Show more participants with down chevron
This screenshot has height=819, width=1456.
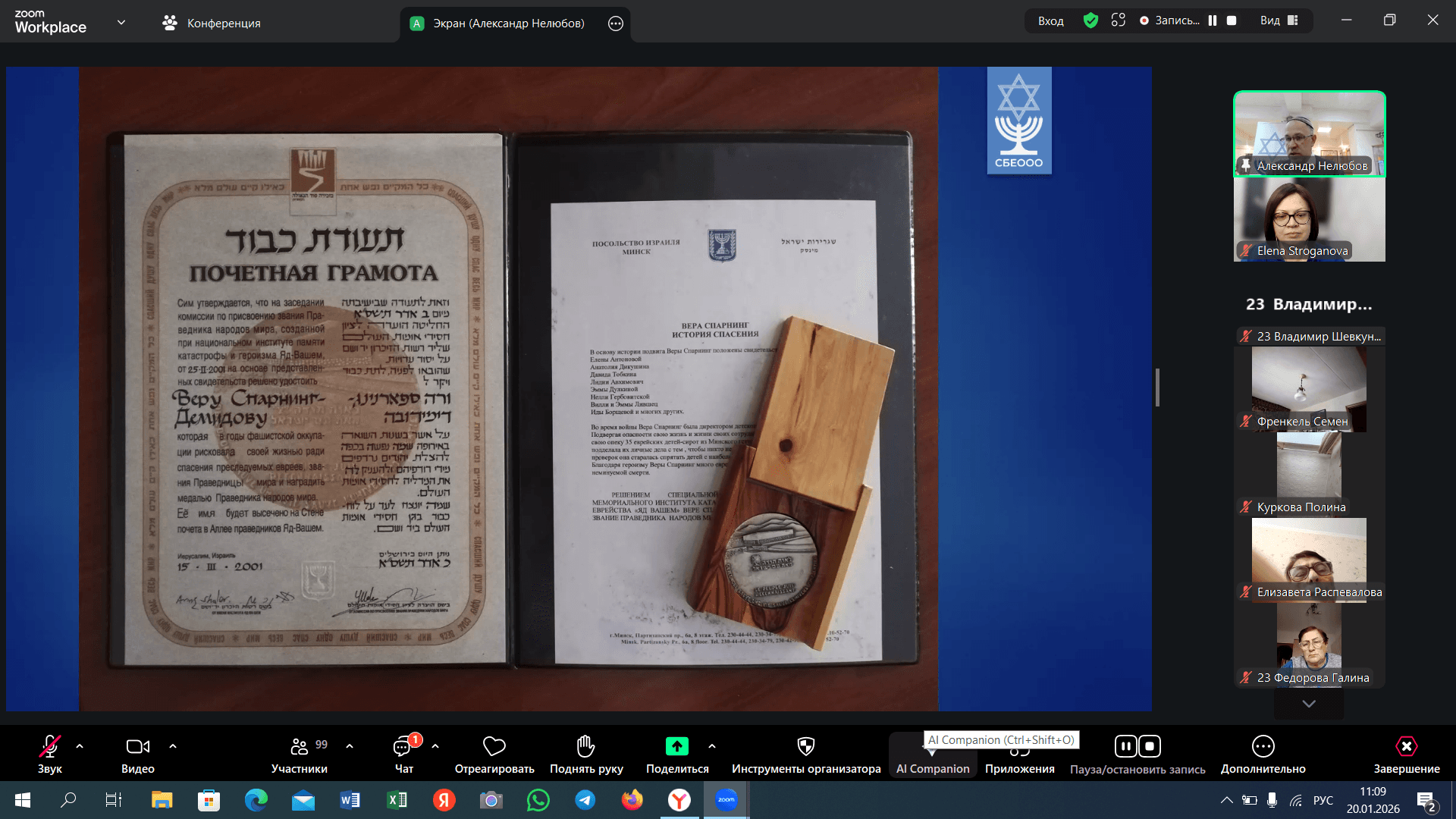pos(1309,704)
